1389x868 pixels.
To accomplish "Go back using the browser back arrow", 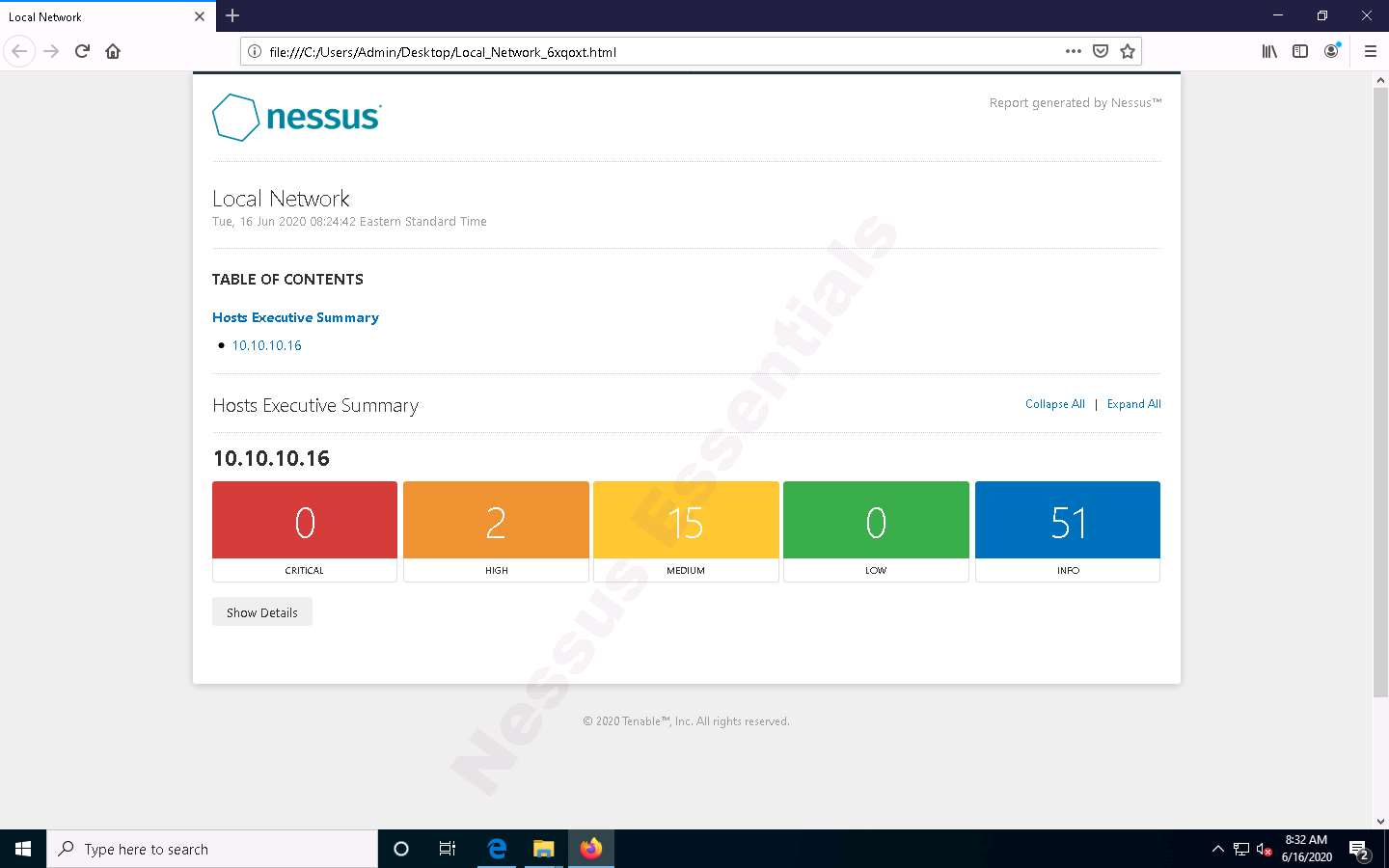I will [x=19, y=51].
